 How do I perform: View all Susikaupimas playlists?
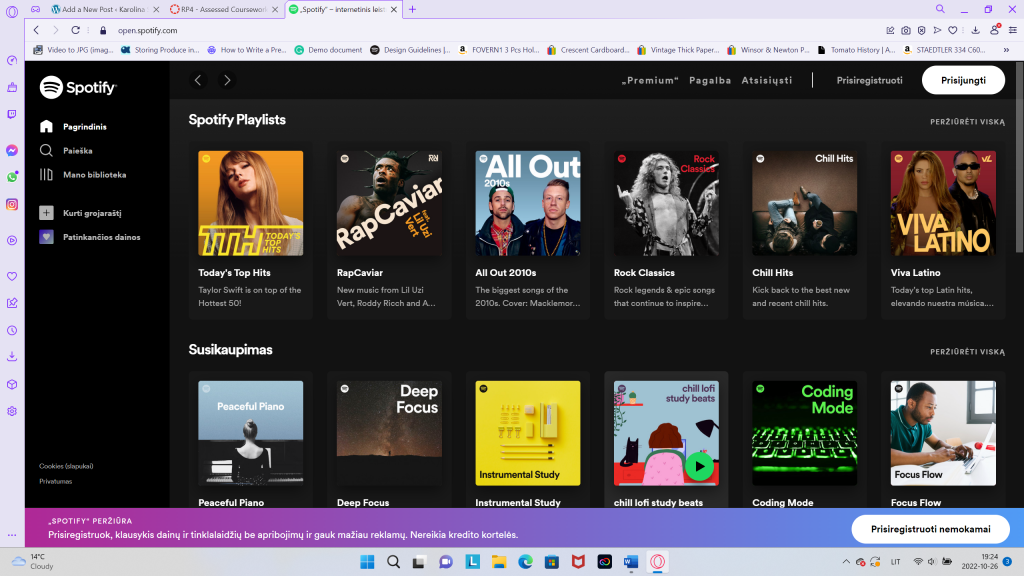pos(967,351)
